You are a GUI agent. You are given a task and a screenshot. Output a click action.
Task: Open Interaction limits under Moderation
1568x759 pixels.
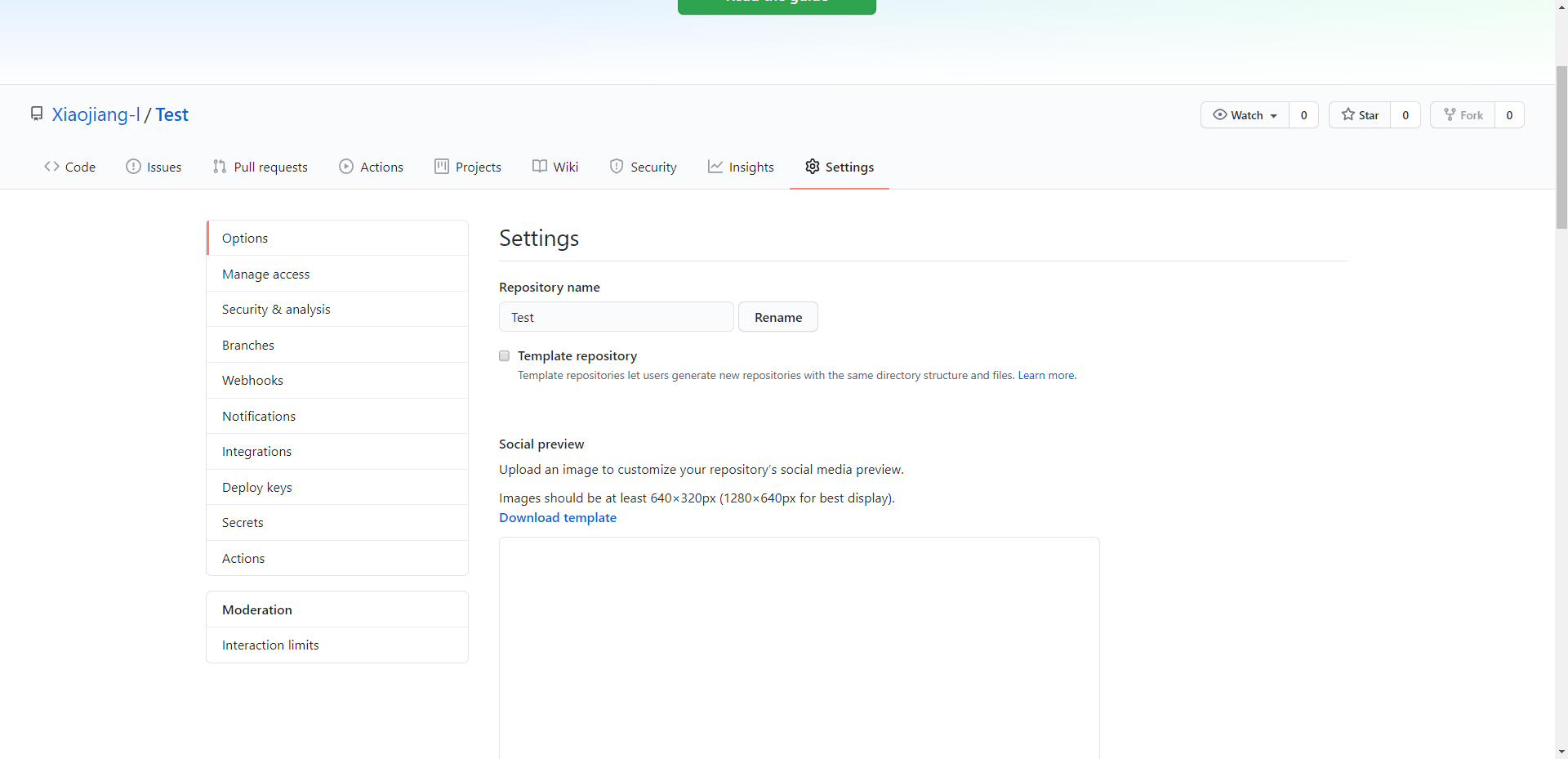click(x=270, y=645)
